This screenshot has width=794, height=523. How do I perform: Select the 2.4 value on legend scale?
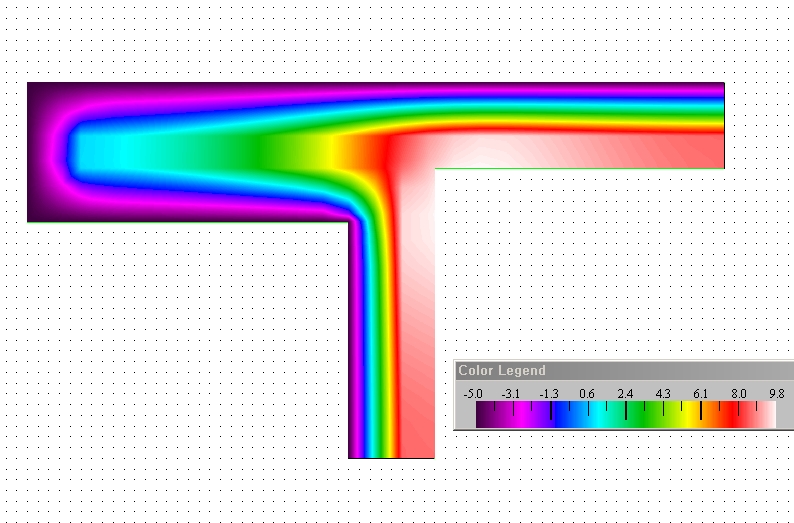(625, 394)
